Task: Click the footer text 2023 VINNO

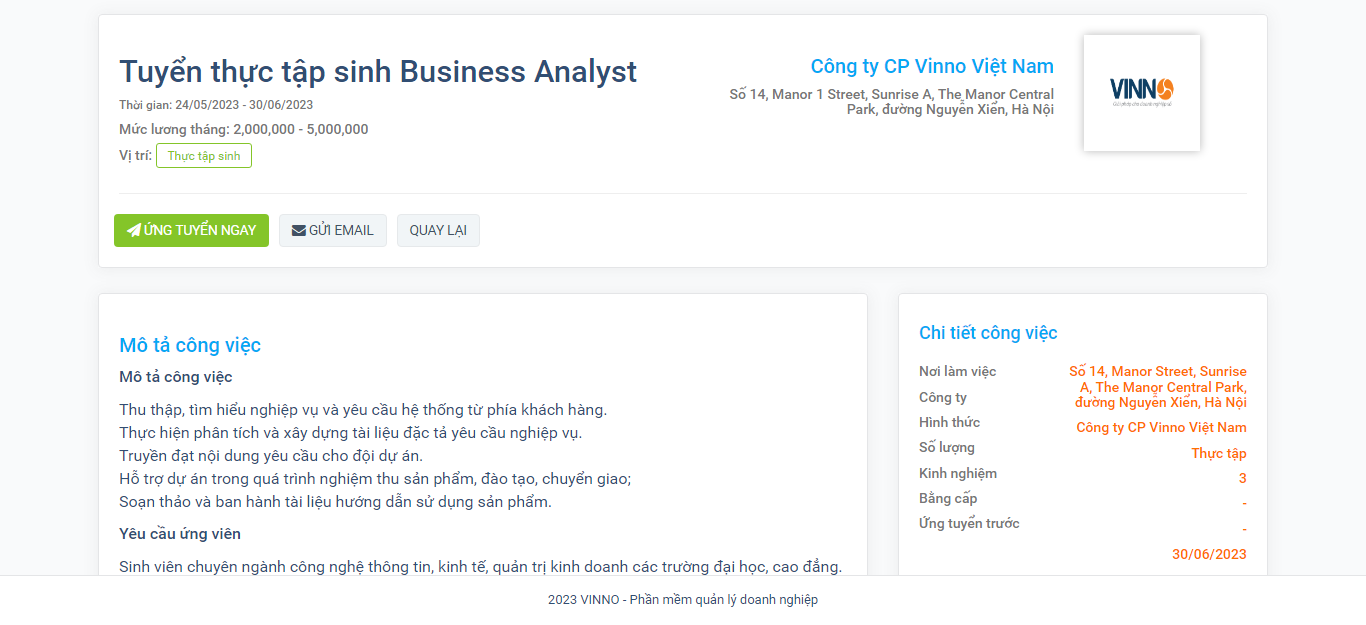Action: 683,600
